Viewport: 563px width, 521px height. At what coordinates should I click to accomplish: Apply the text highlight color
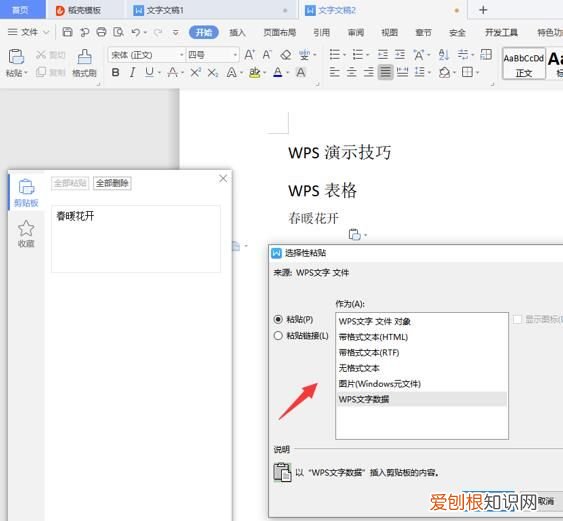point(255,73)
